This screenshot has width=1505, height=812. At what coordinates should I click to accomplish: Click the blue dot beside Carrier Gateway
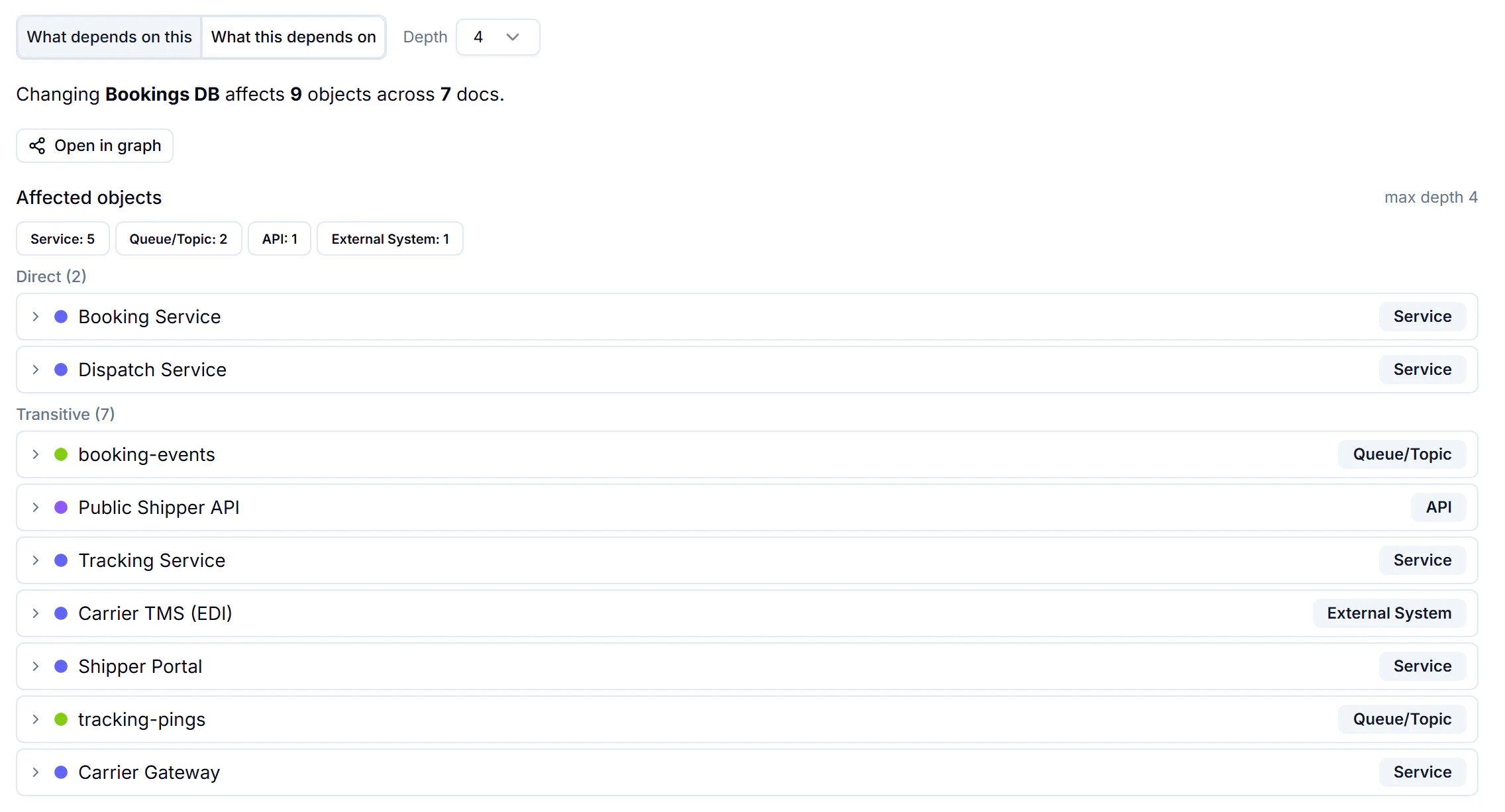point(61,772)
